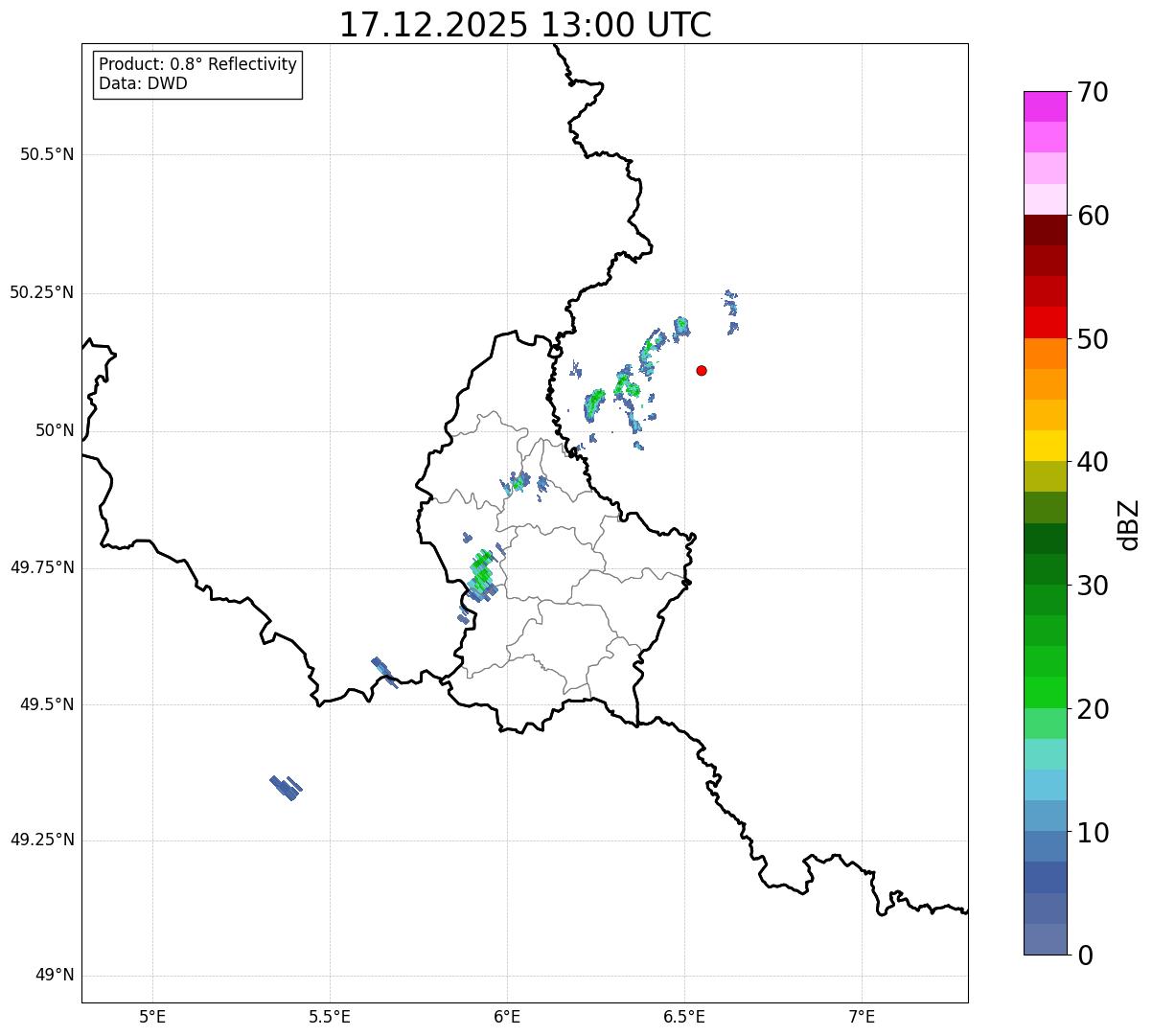Click the 6.5°E longitude label
The height and width of the screenshot is (1036, 1152).
tap(684, 1017)
